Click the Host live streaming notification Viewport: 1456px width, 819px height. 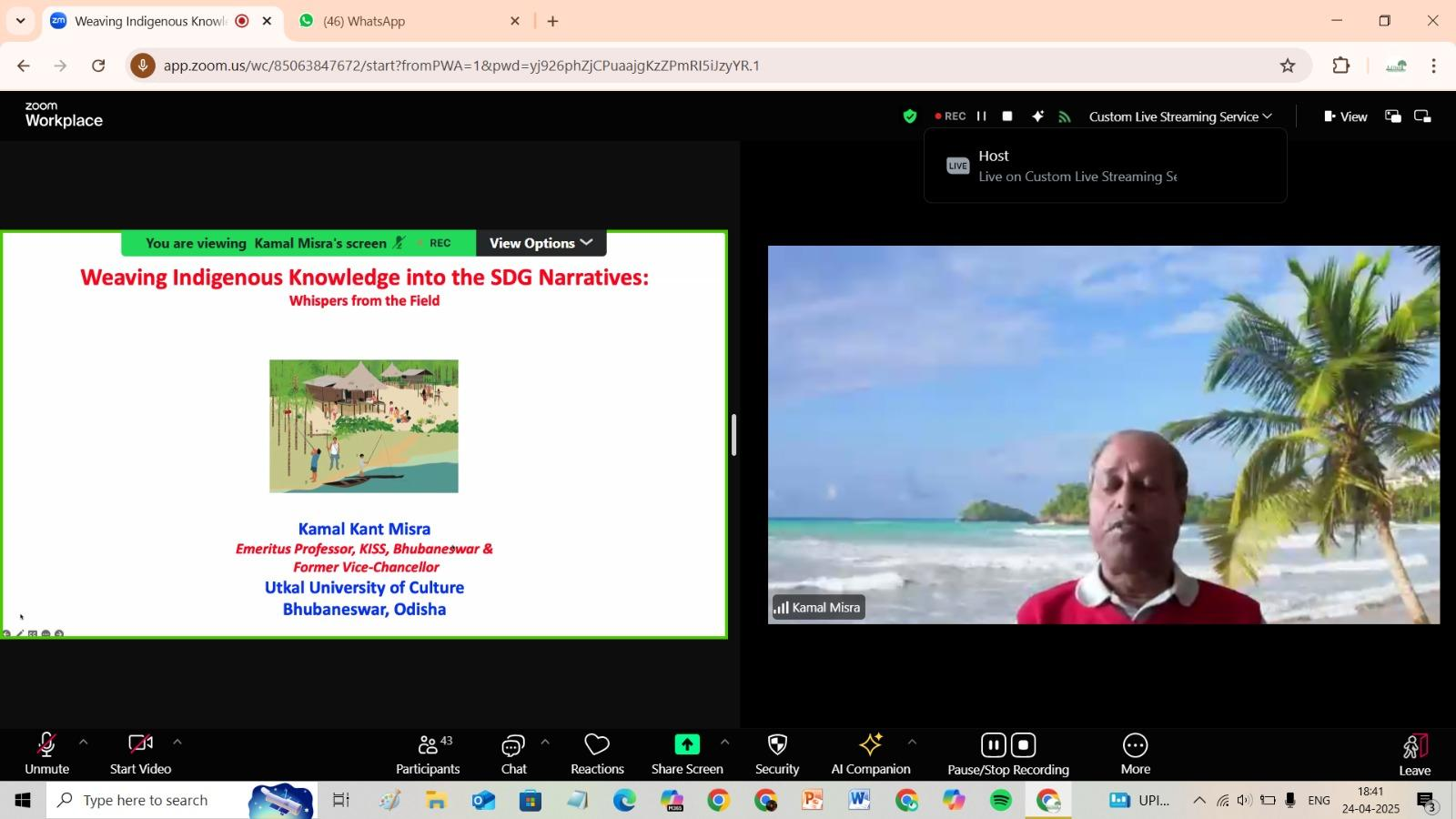tap(1105, 167)
